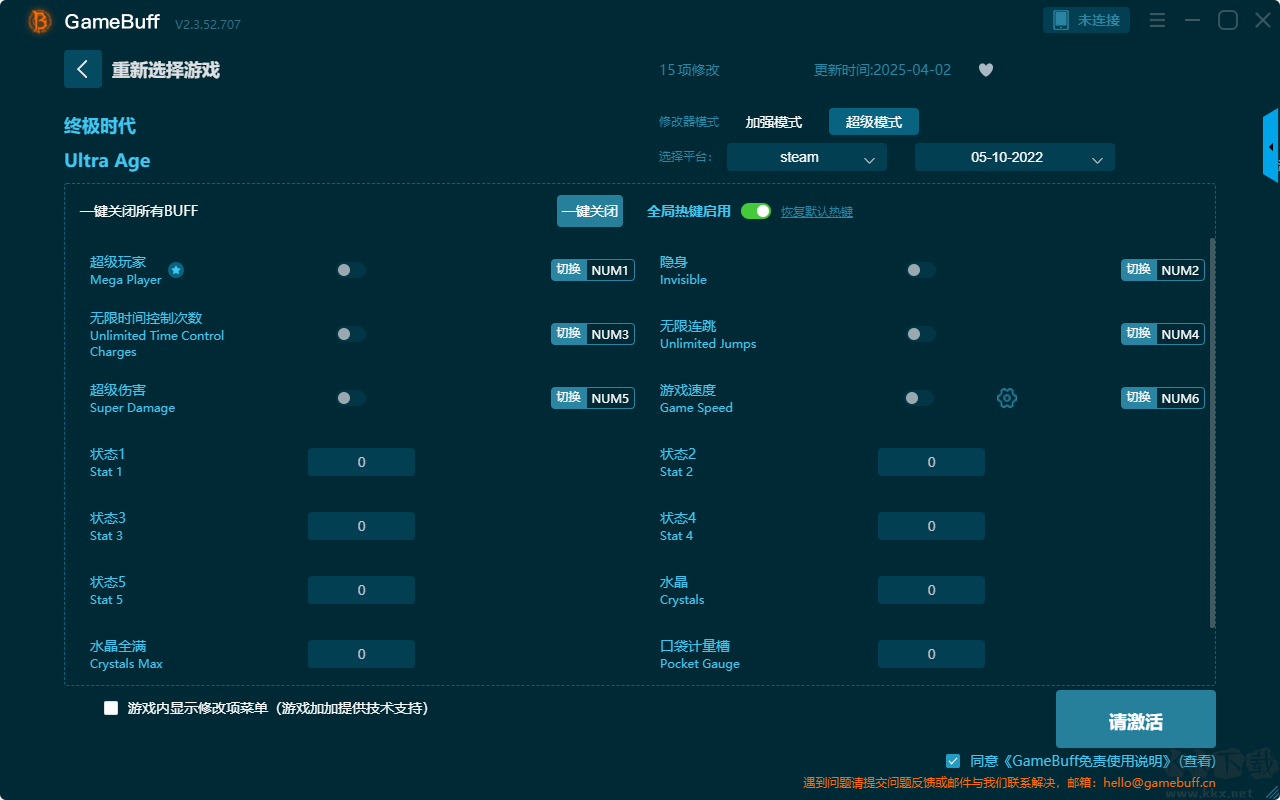Screen dimensions: 1280x800
Task: Select the 加强模式 mode tab
Action: [x=774, y=122]
